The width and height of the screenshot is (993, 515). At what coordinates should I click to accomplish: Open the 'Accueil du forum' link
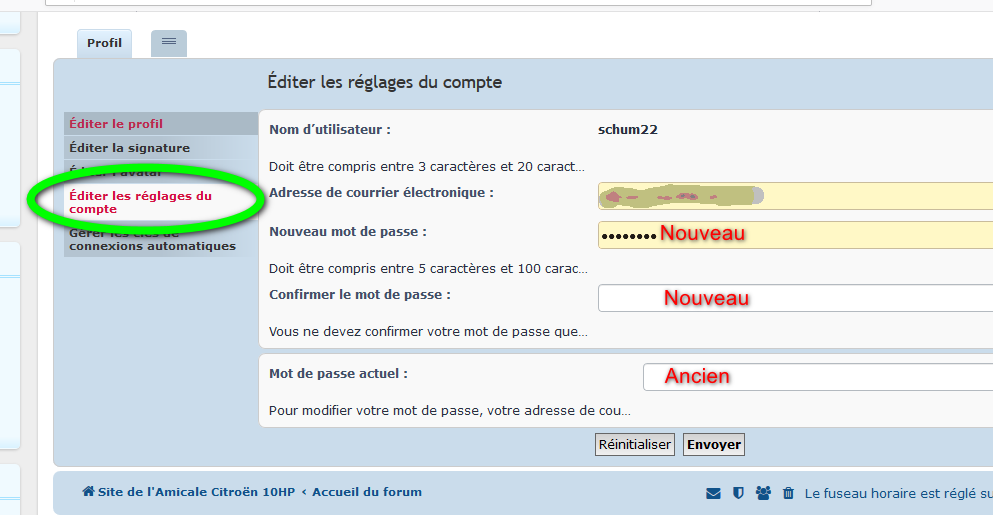click(367, 492)
